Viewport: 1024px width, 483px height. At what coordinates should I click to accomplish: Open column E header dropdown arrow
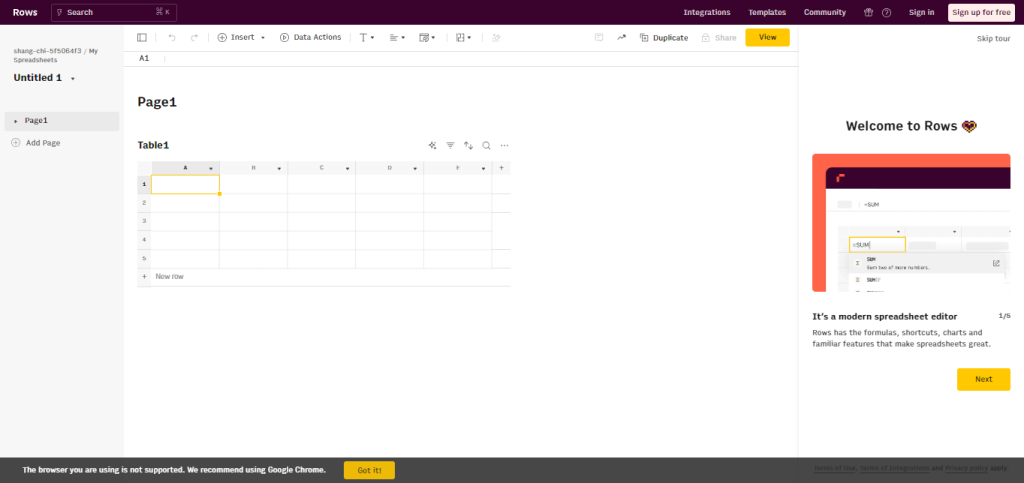483,168
